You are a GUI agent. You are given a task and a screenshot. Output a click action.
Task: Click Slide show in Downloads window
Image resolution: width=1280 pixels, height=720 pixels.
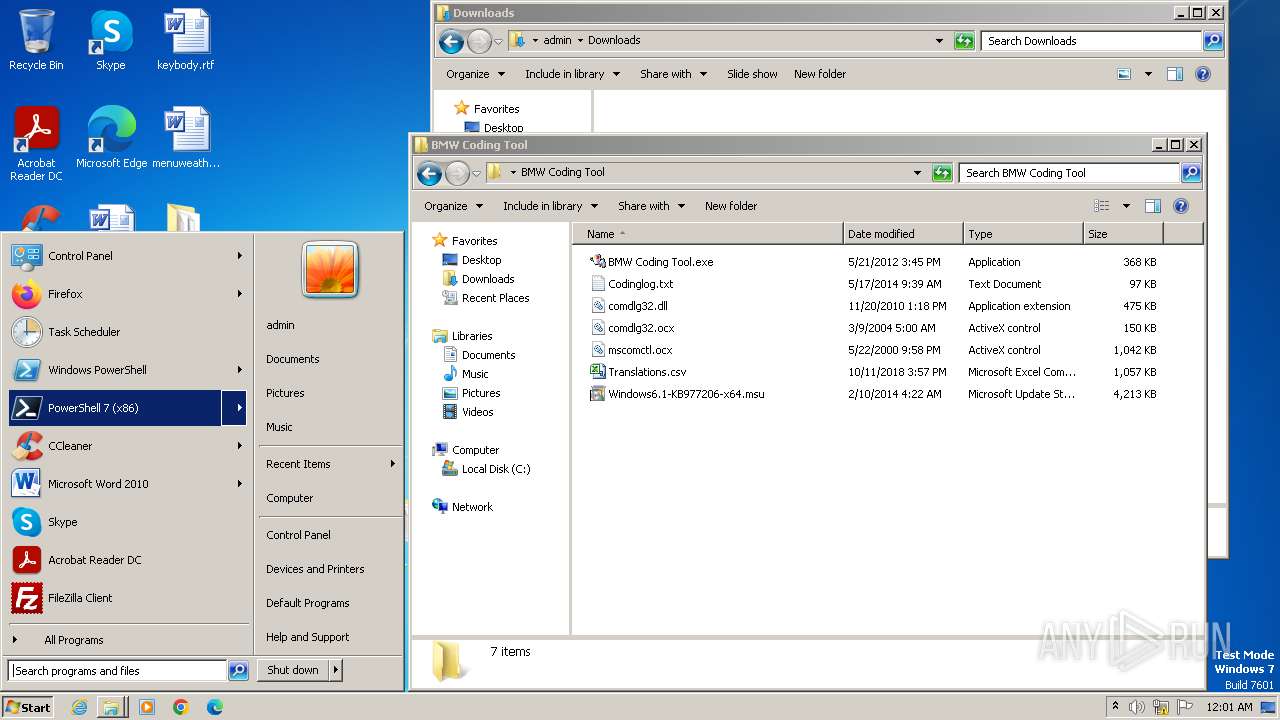[752, 74]
